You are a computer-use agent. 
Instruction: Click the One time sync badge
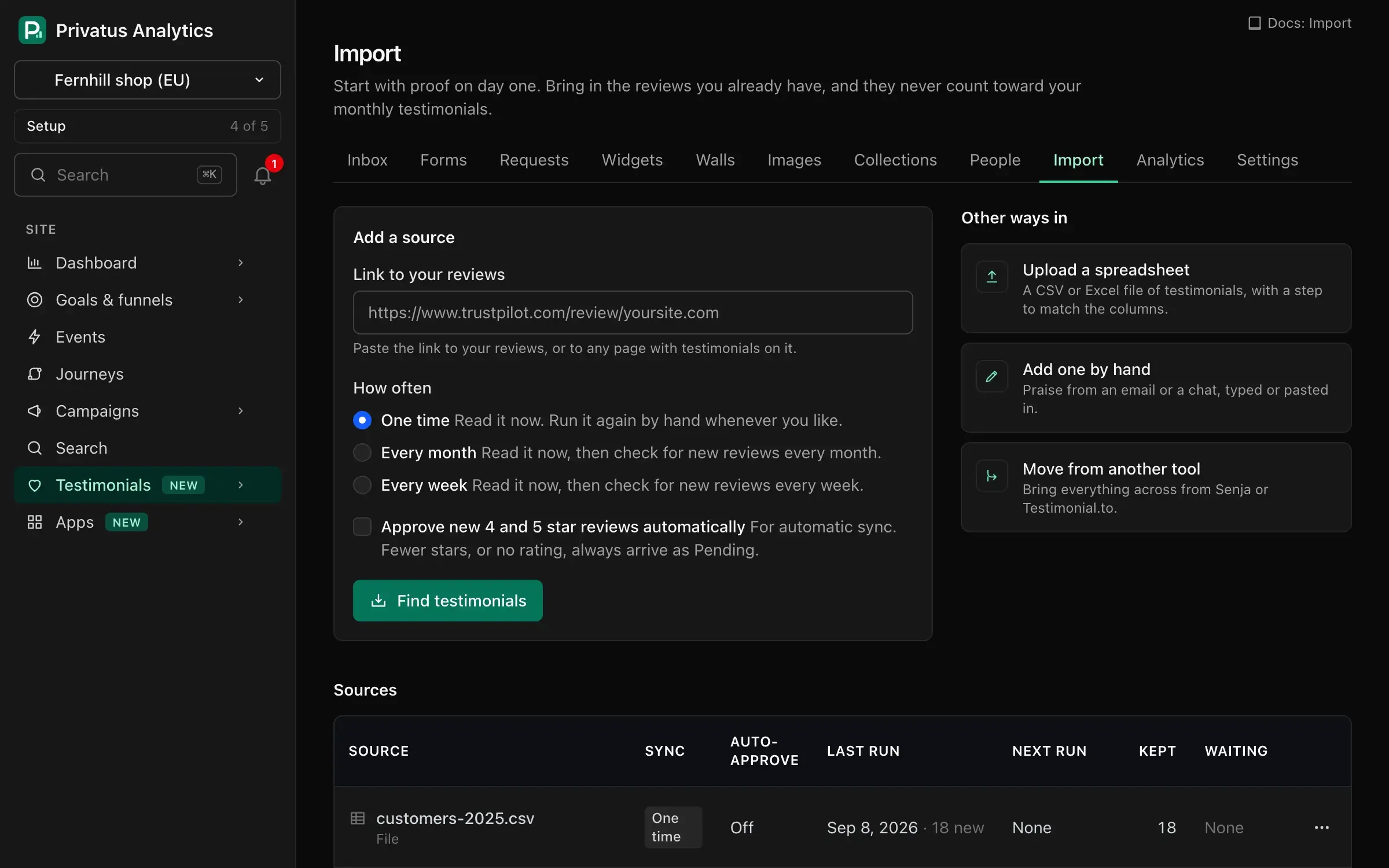[673, 827]
